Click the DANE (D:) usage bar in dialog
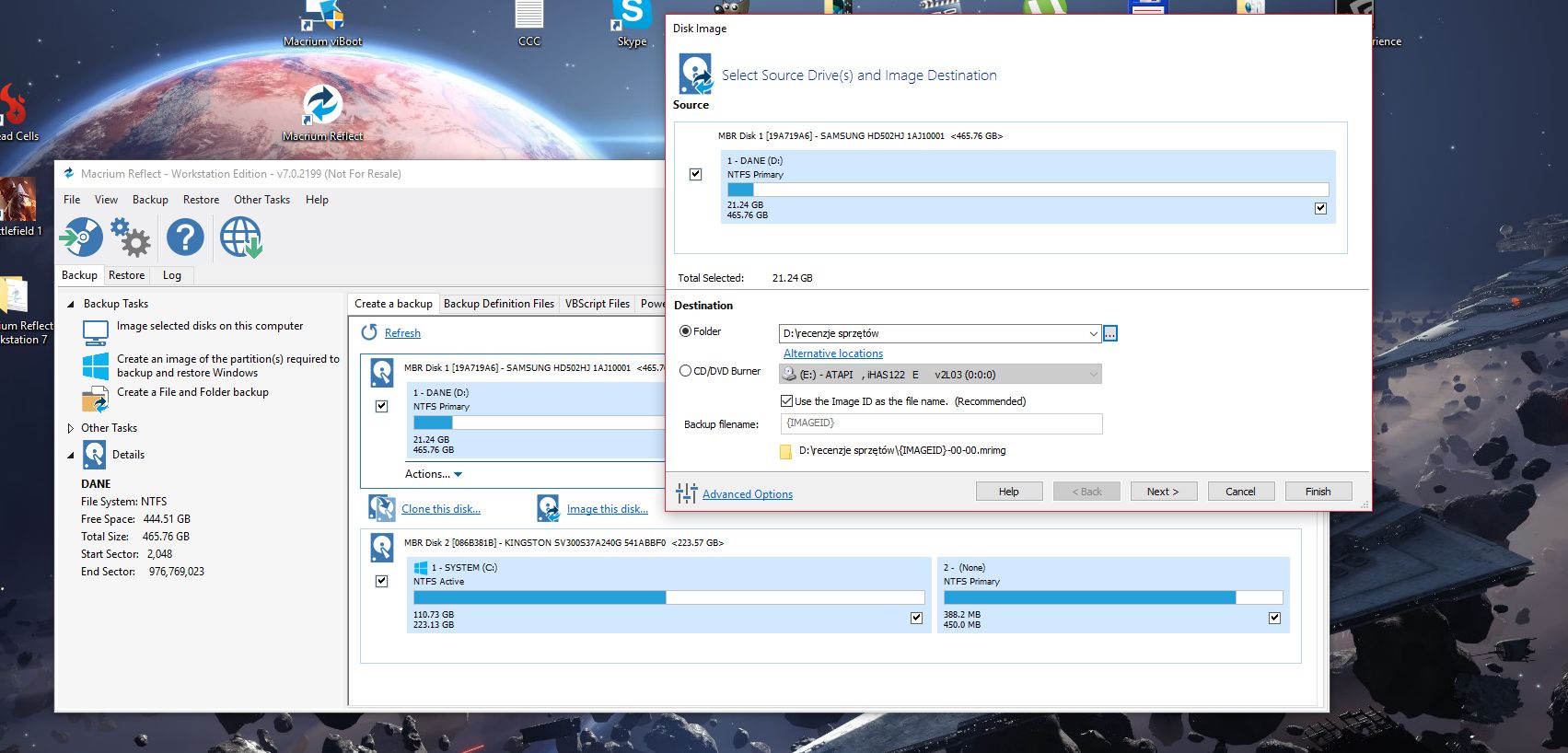The width and height of the screenshot is (1568, 753). [1028, 190]
